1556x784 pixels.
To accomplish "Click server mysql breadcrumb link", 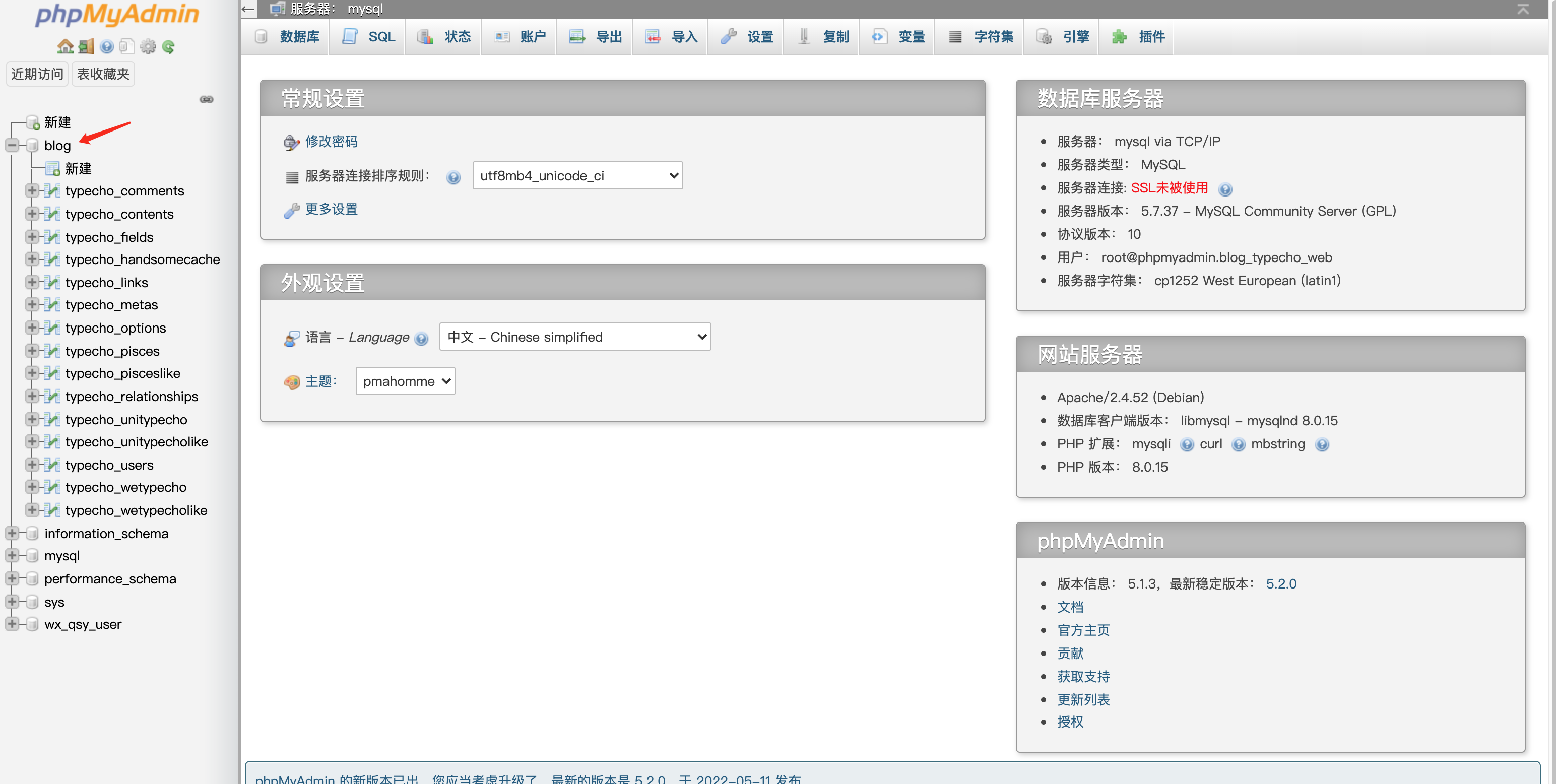I will (x=337, y=9).
